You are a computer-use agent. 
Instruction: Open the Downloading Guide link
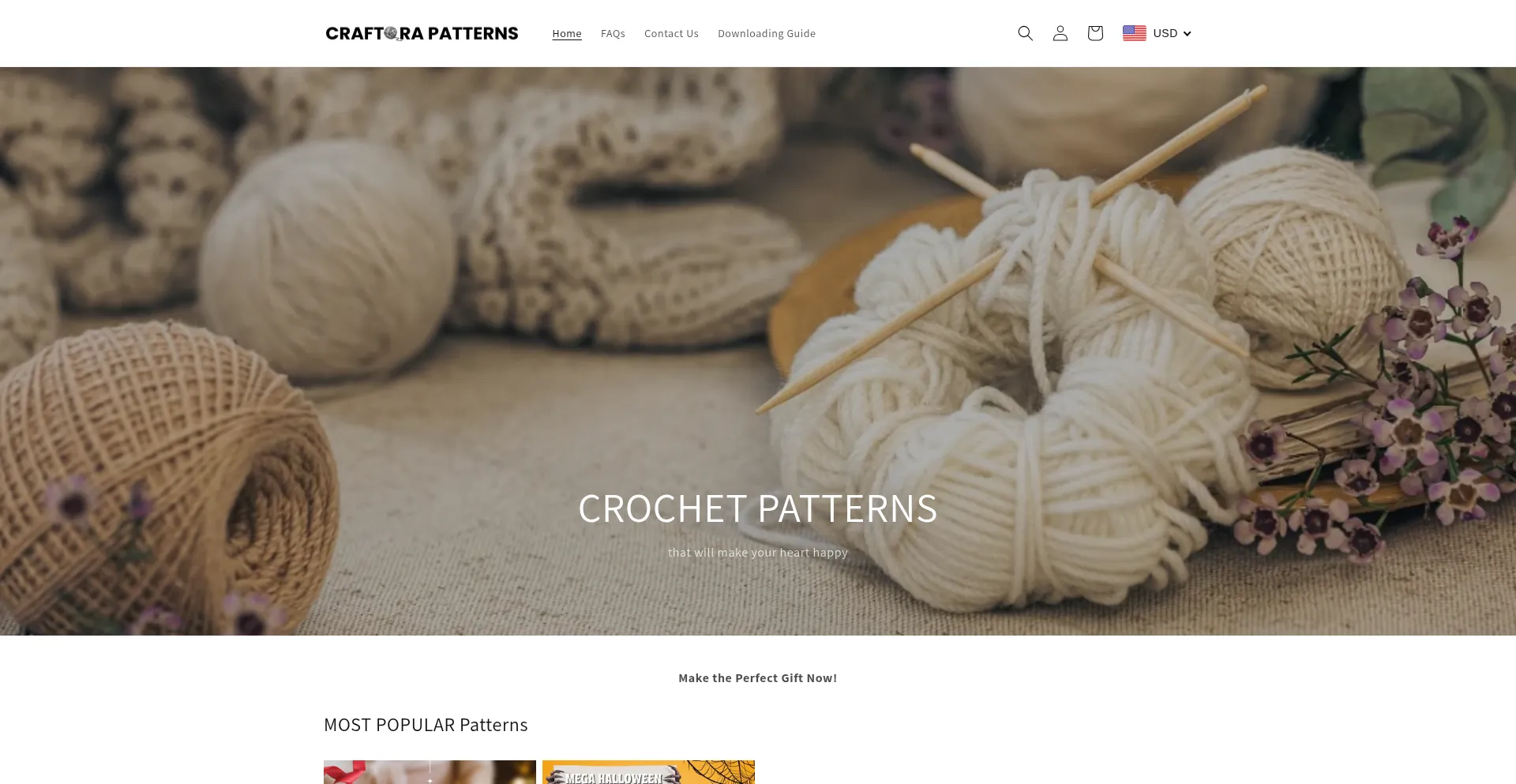tap(766, 33)
